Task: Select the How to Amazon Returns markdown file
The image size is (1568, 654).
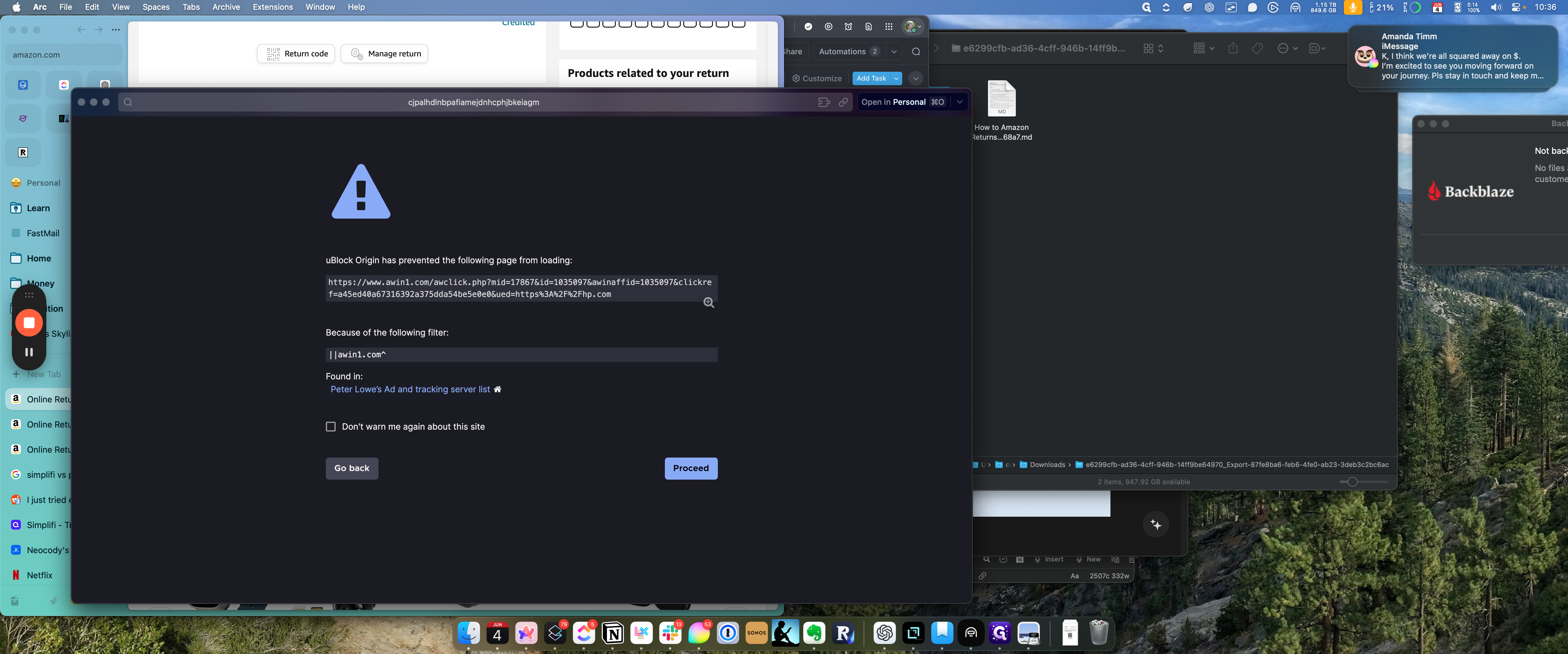Action: [x=1002, y=110]
